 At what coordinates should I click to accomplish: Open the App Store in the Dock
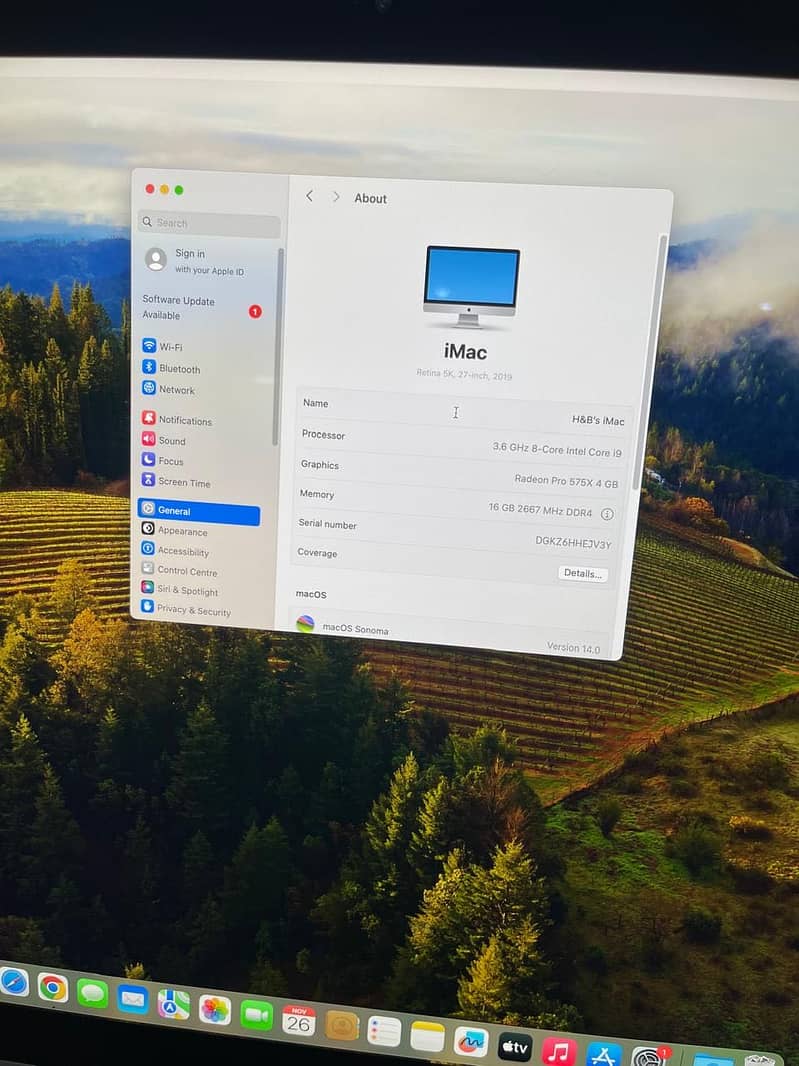click(604, 1055)
